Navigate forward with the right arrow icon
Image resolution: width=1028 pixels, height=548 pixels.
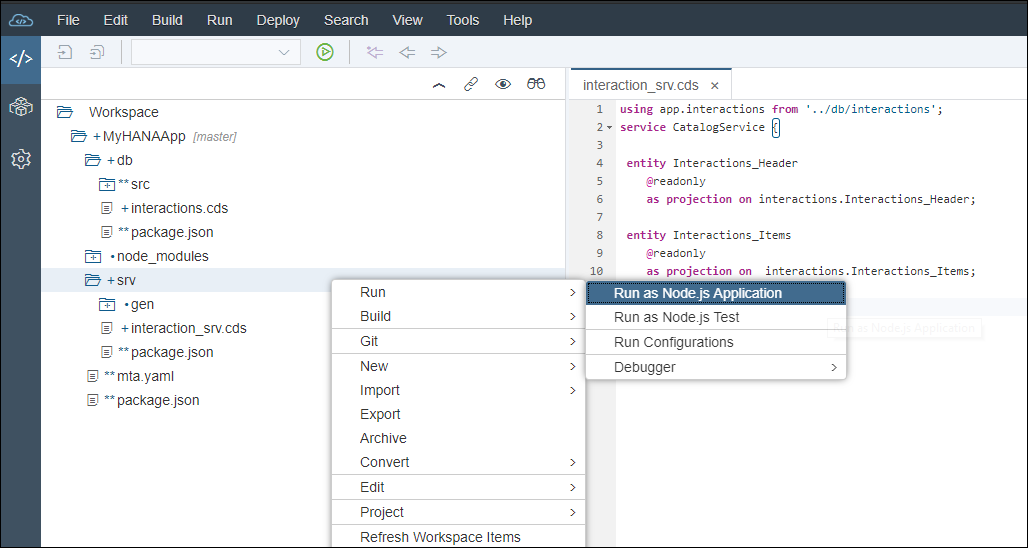tap(439, 52)
